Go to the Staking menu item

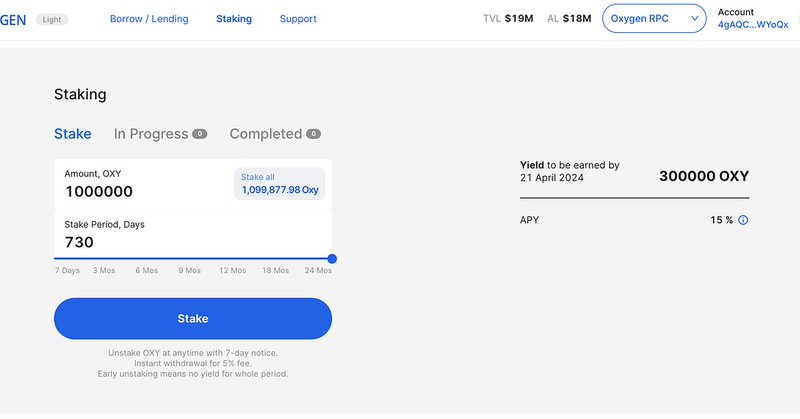click(234, 19)
